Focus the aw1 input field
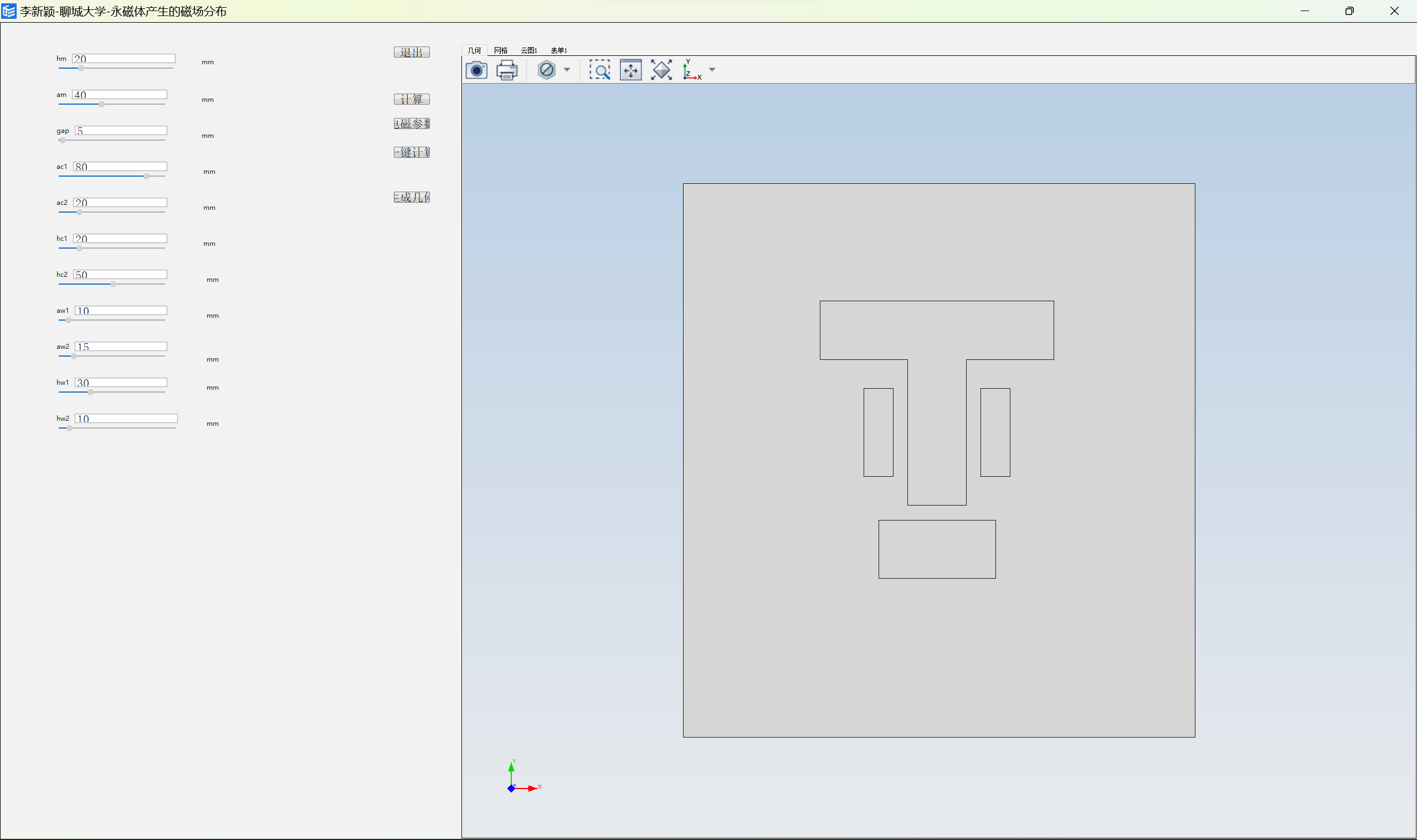This screenshot has width=1417, height=840. click(121, 310)
